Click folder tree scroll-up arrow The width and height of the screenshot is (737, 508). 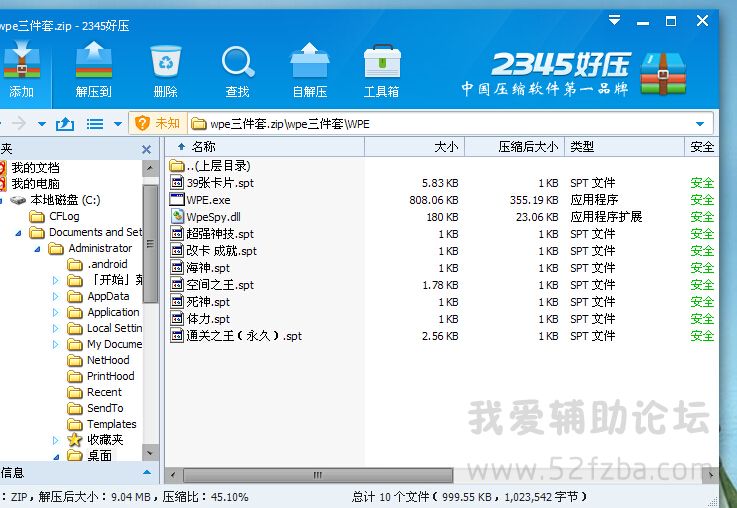pyautogui.click(x=150, y=168)
